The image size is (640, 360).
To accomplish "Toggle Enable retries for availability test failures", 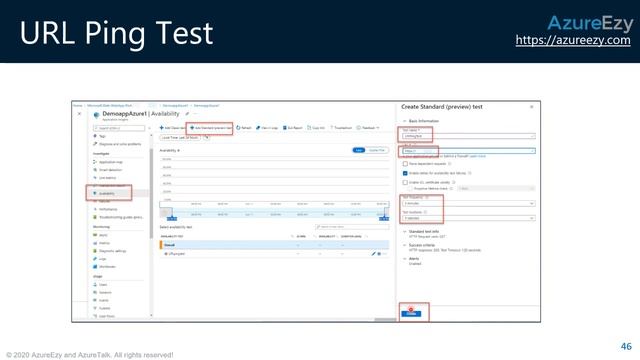I will (405, 173).
